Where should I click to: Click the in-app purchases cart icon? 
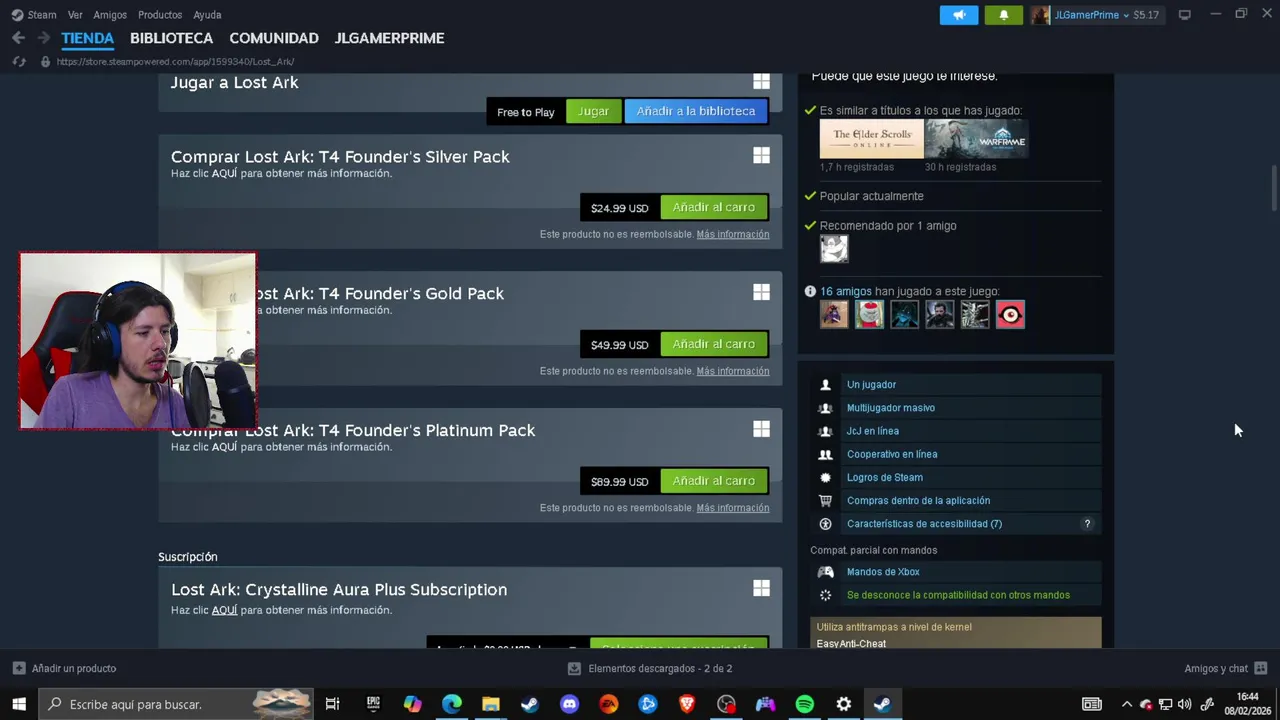(825, 501)
